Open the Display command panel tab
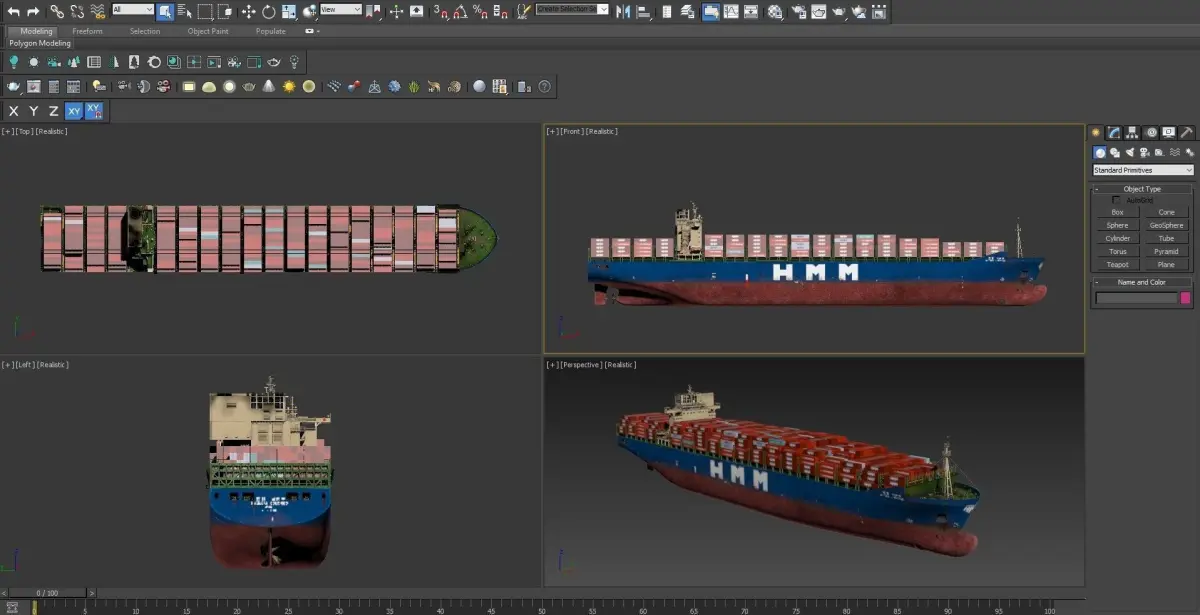Image resolution: width=1200 pixels, height=615 pixels. [x=1169, y=133]
